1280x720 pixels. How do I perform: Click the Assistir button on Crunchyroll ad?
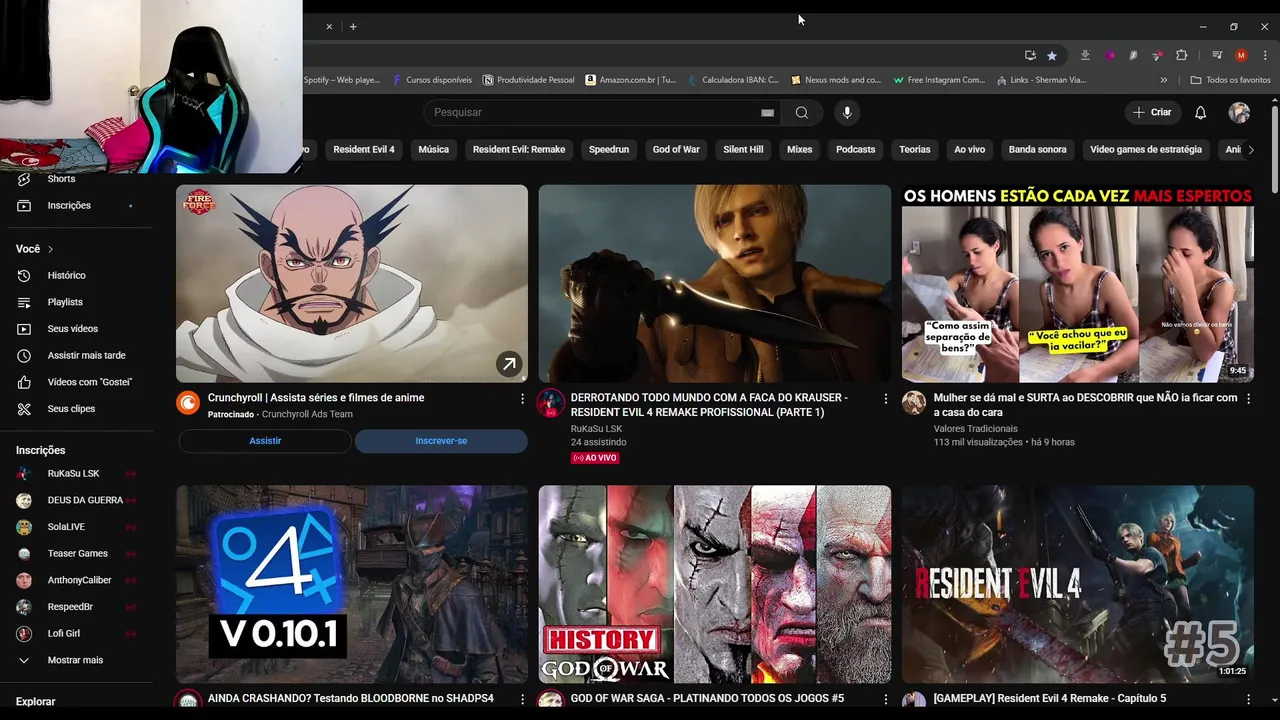(x=265, y=441)
